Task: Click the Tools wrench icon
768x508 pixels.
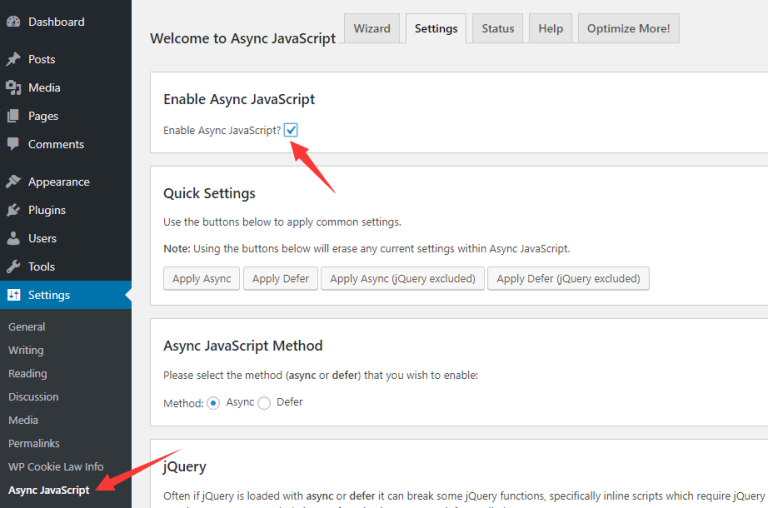Action: click(14, 266)
